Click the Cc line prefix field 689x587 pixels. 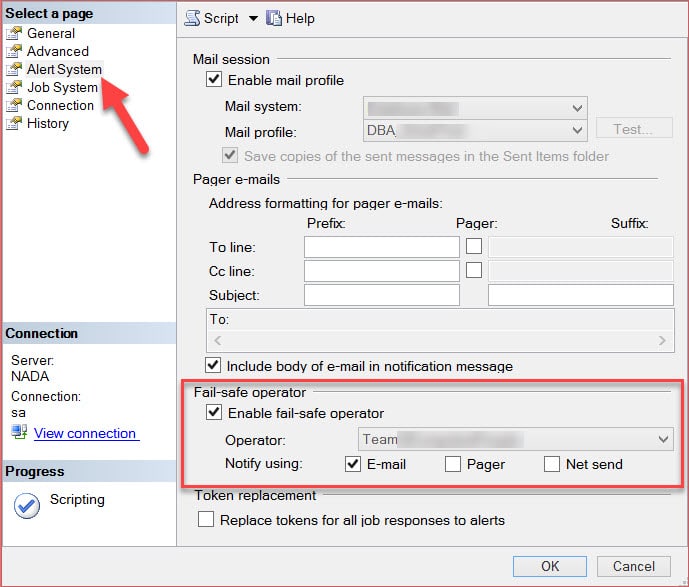pos(381,271)
